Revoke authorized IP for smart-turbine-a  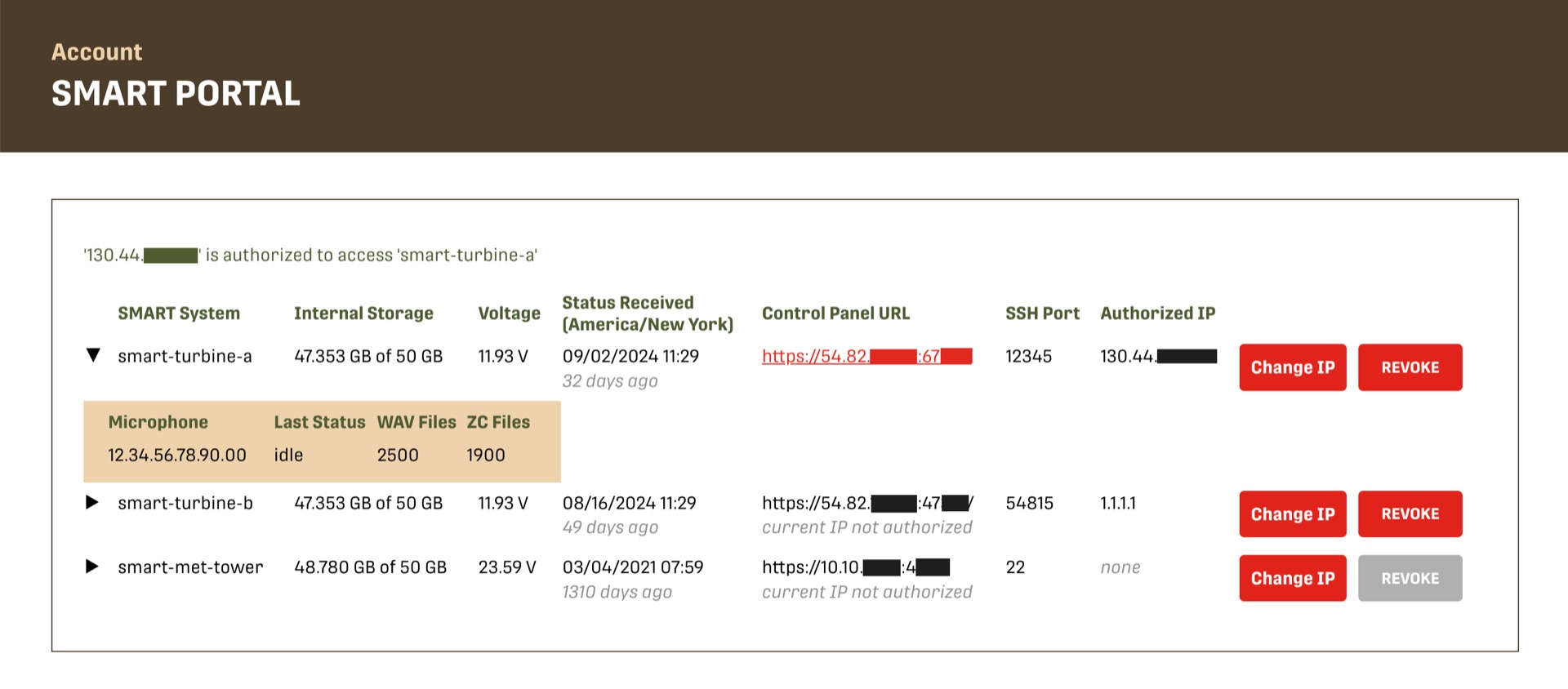(x=1410, y=367)
